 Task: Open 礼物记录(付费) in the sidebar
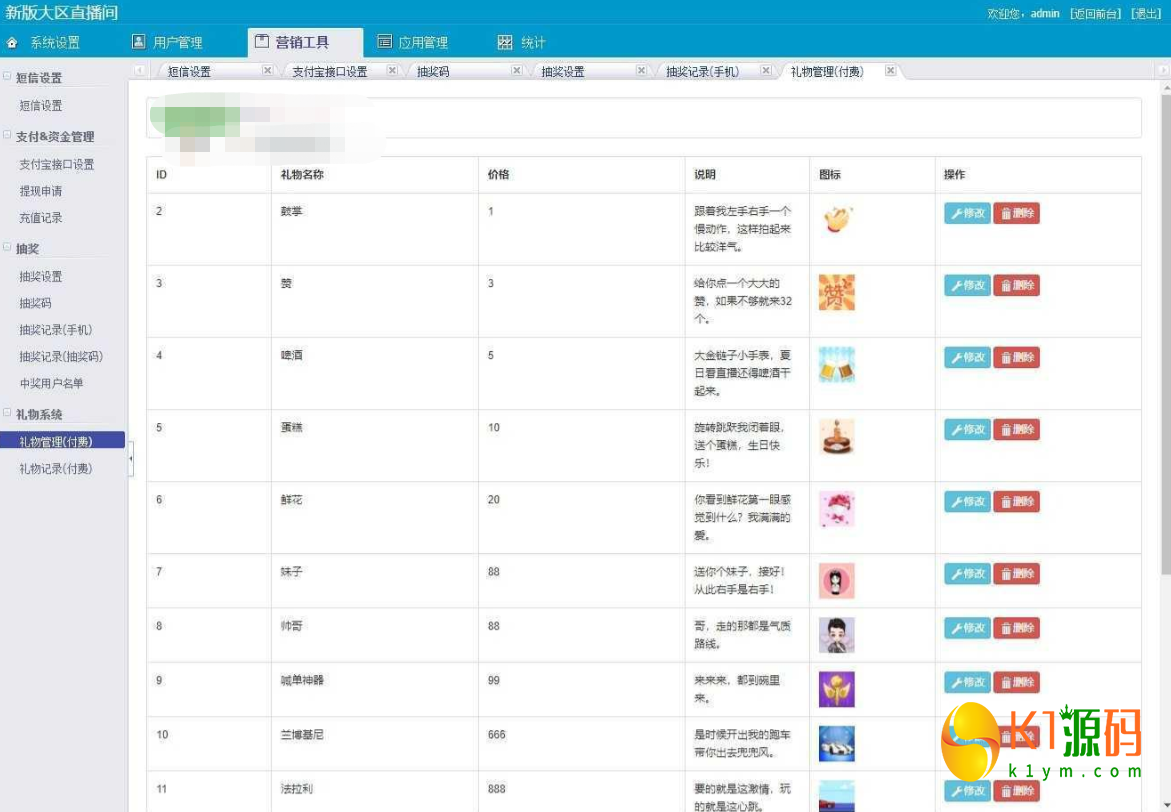click(56, 468)
